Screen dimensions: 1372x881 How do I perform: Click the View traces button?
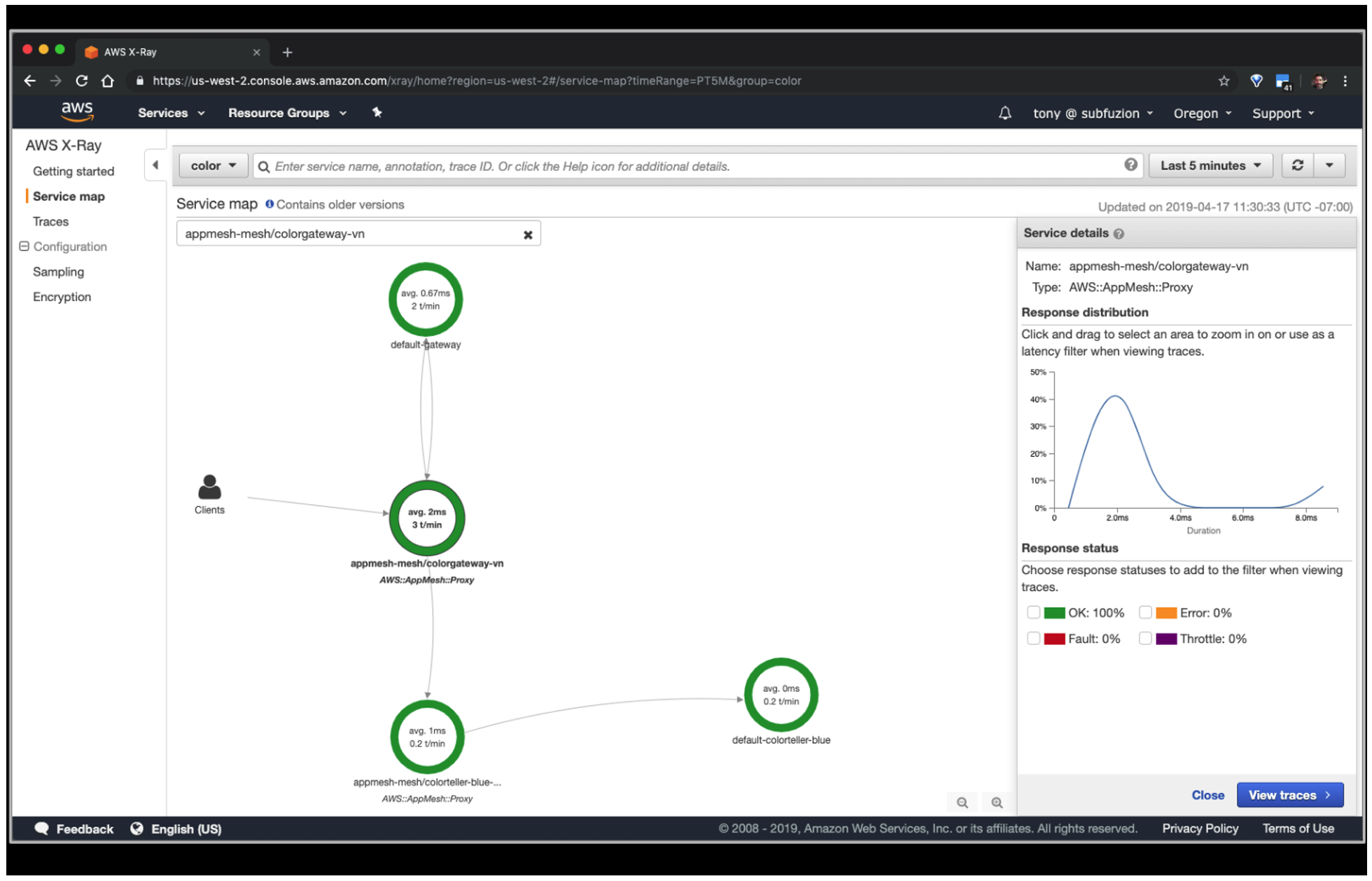point(1289,795)
